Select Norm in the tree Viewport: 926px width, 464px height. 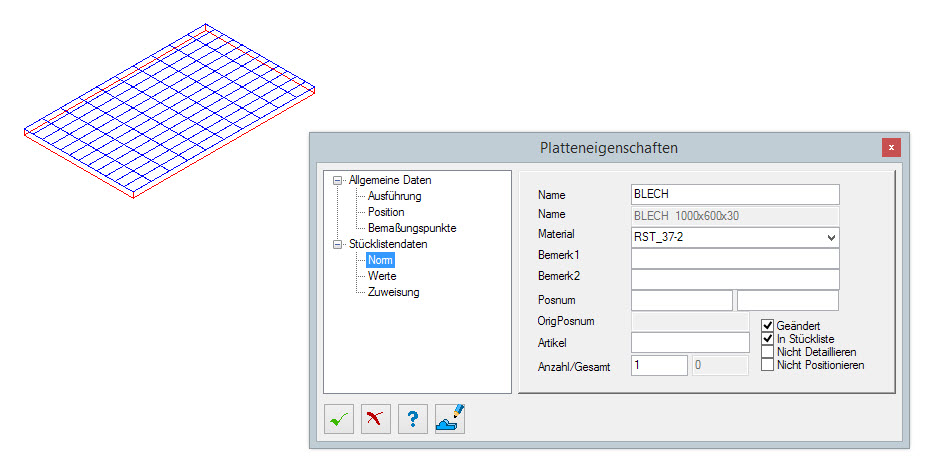click(380, 260)
